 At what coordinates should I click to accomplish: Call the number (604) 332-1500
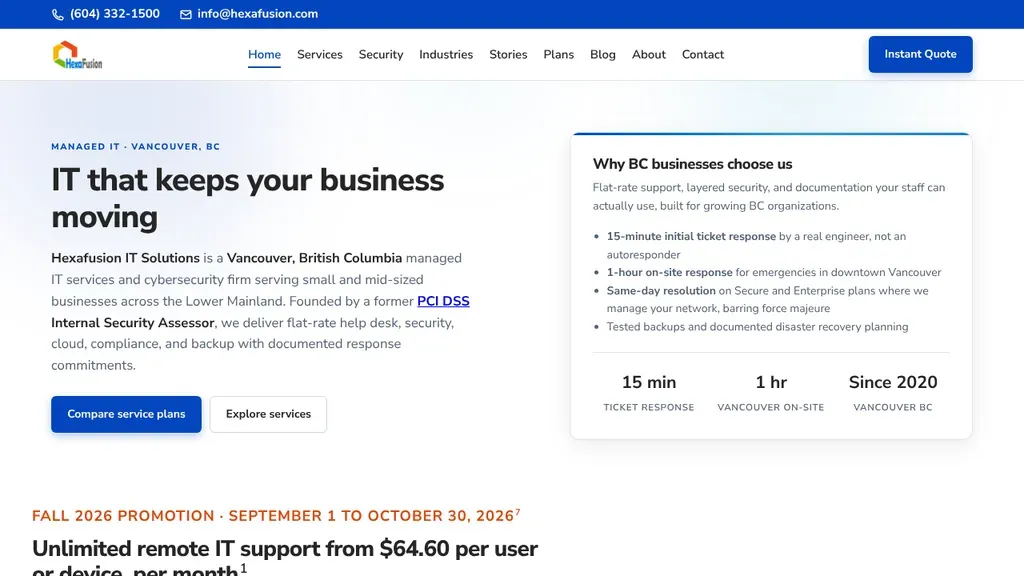pos(115,14)
